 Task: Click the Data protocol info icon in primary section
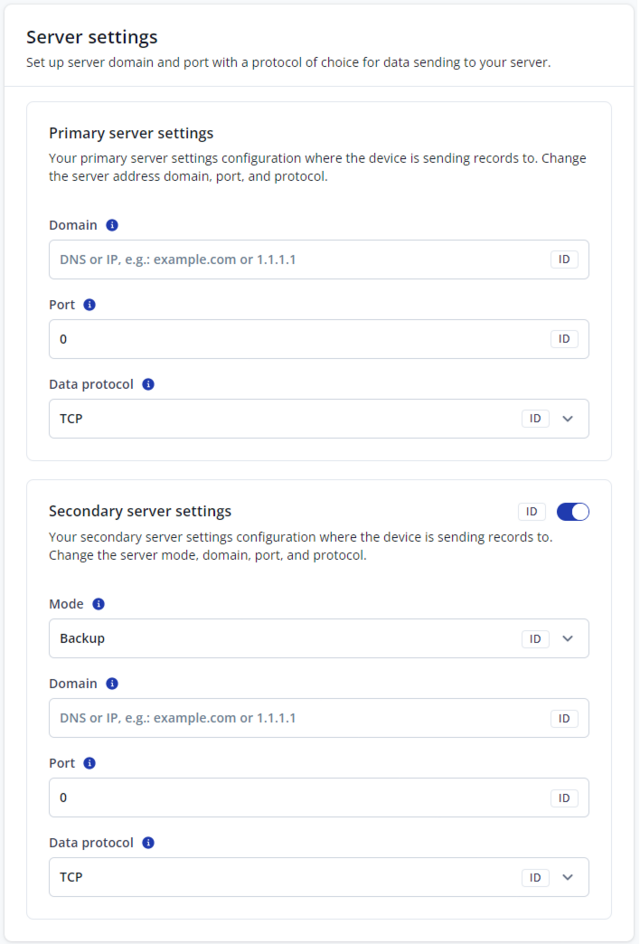[148, 384]
